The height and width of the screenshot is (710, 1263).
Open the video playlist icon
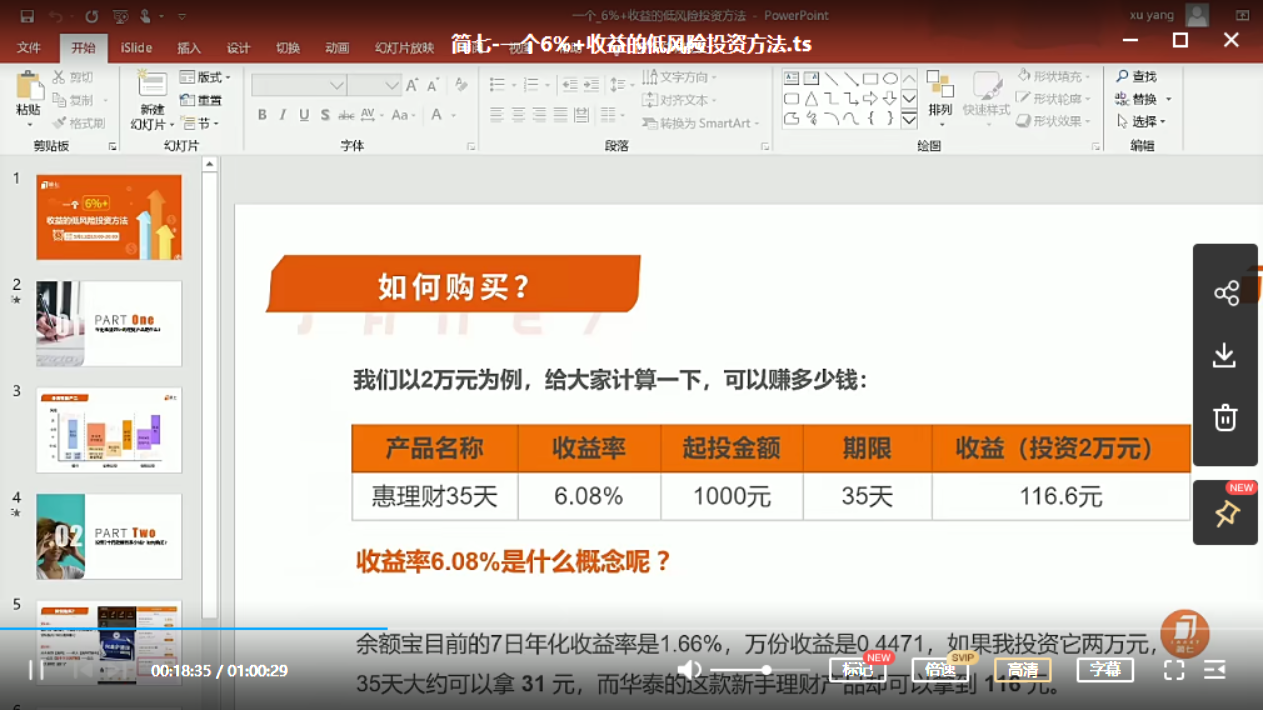[1215, 670]
